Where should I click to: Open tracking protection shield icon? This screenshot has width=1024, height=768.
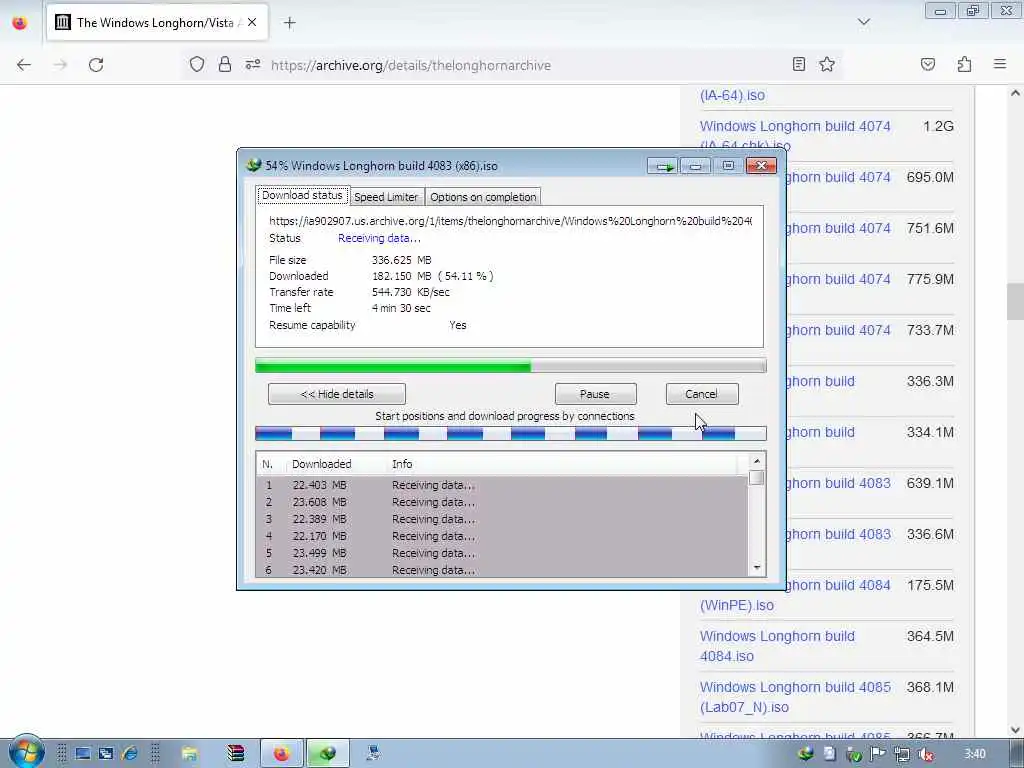[197, 65]
